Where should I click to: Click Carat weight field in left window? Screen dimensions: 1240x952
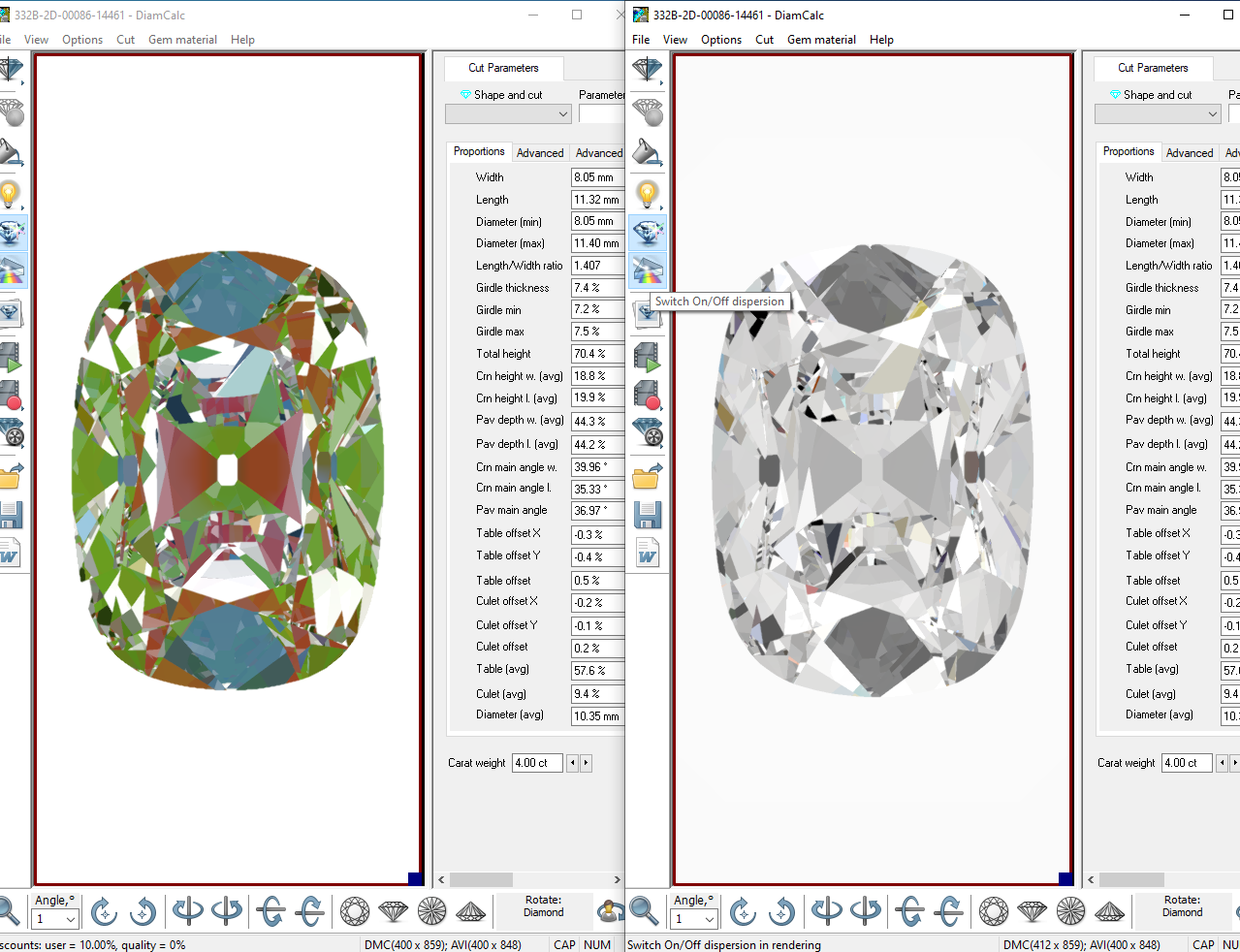(537, 763)
